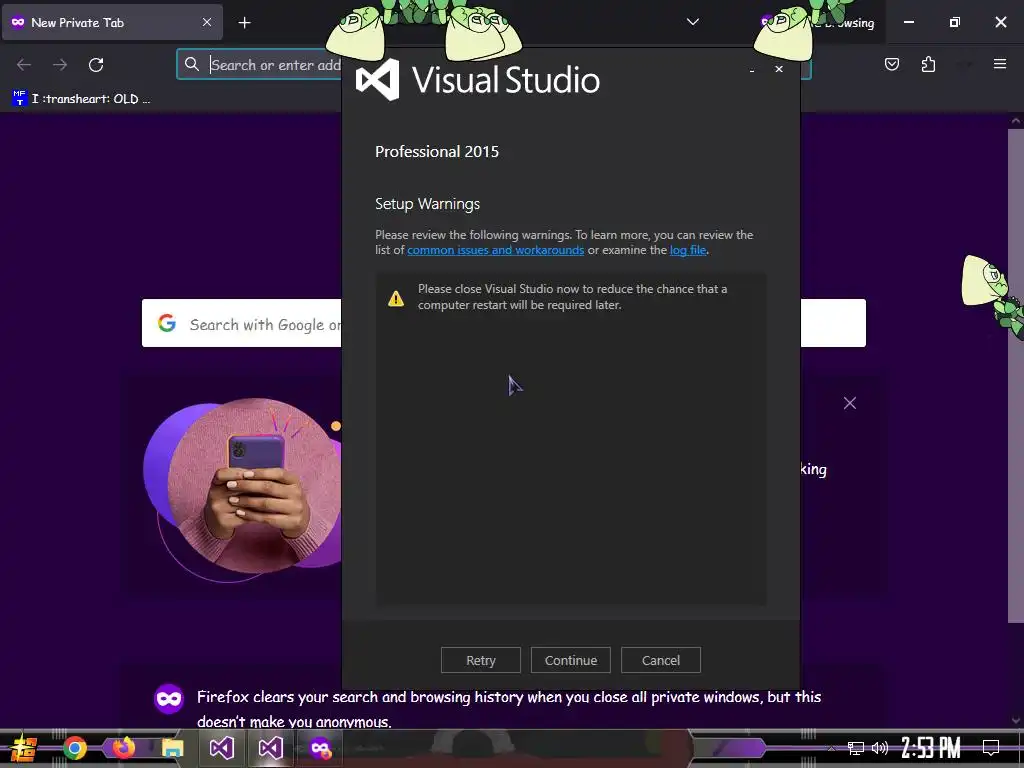Screen dimensions: 1024x768
Task: Go back in Firefox
Action: (24, 65)
